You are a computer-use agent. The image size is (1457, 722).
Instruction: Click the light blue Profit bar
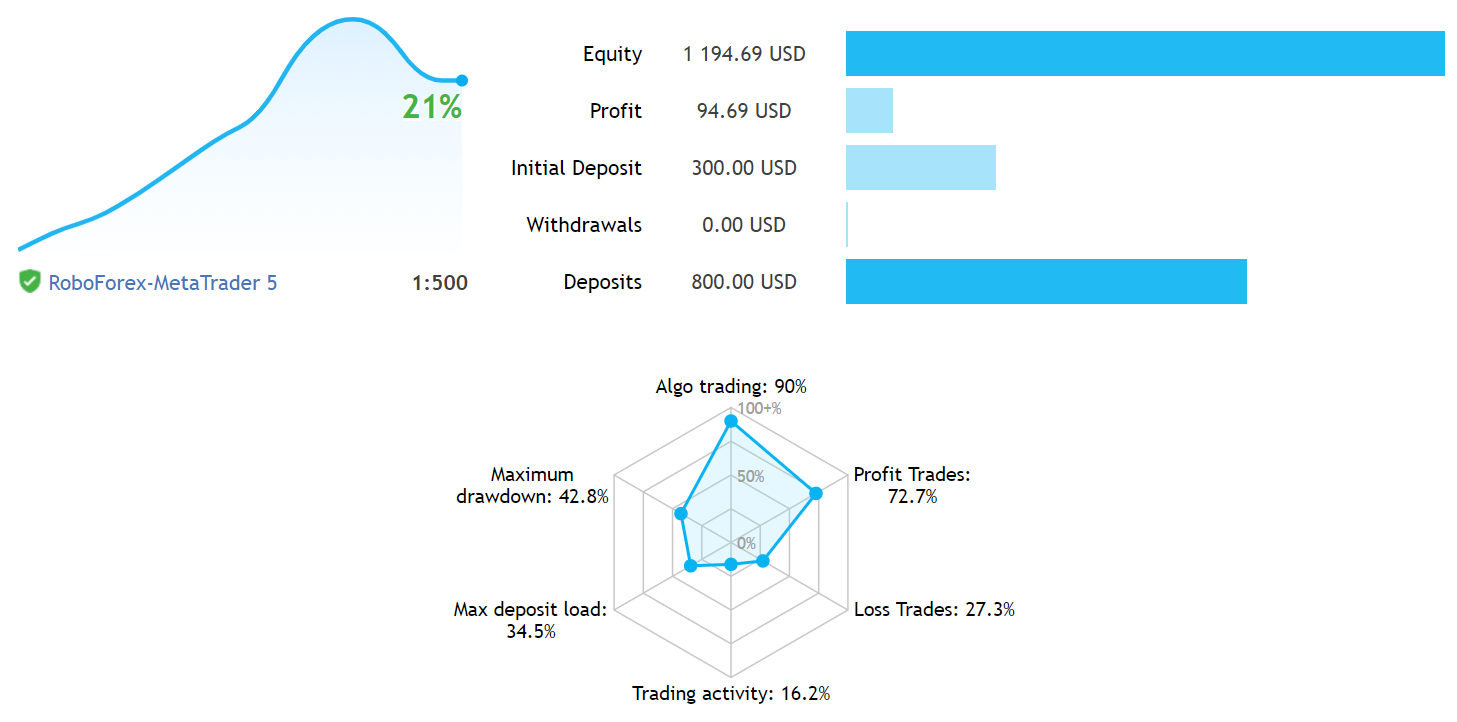(869, 111)
